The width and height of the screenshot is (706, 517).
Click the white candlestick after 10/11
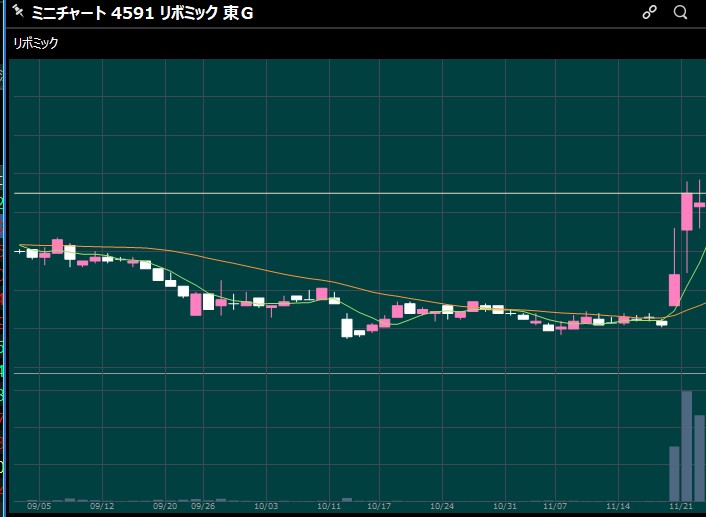coord(347,327)
